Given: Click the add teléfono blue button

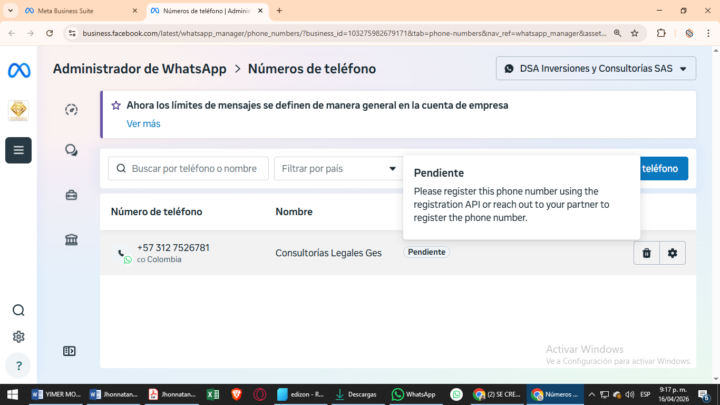Looking at the screenshot, I should pyautogui.click(x=664, y=169).
